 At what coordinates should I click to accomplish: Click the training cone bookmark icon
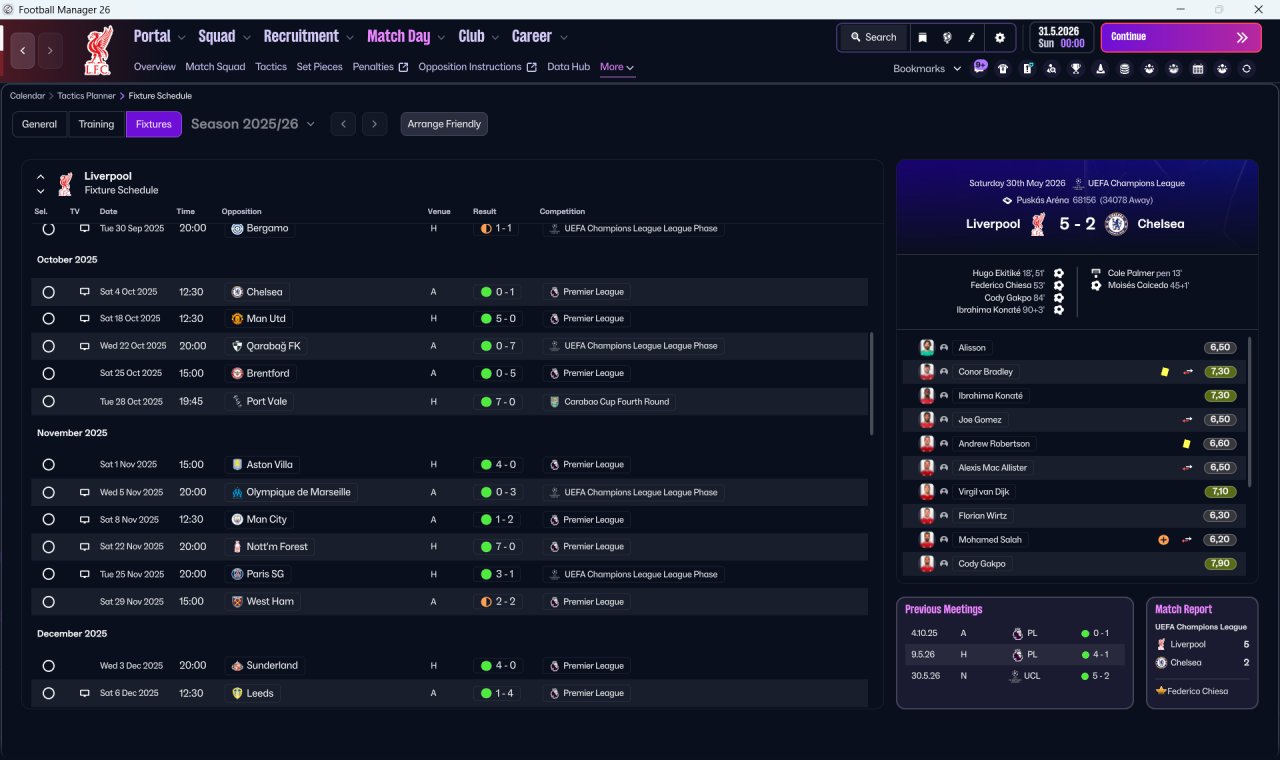(1101, 69)
